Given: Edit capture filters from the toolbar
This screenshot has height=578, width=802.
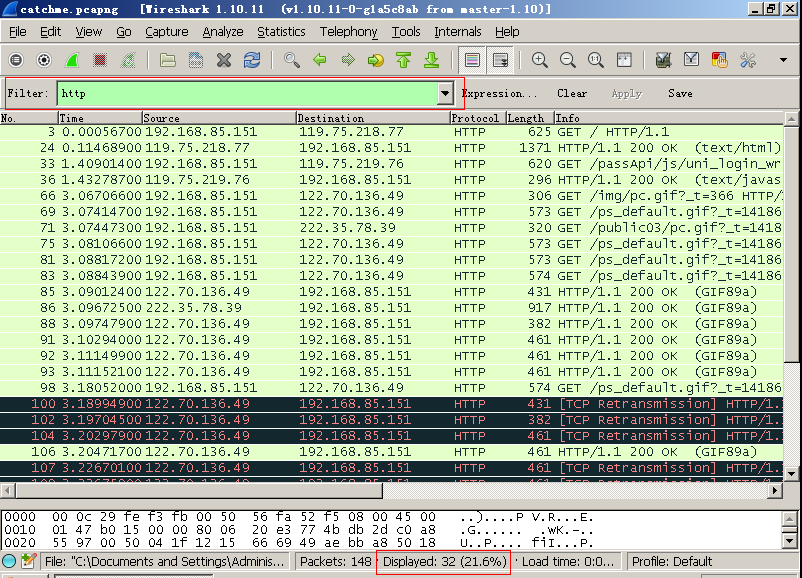Looking at the screenshot, I should [663, 60].
